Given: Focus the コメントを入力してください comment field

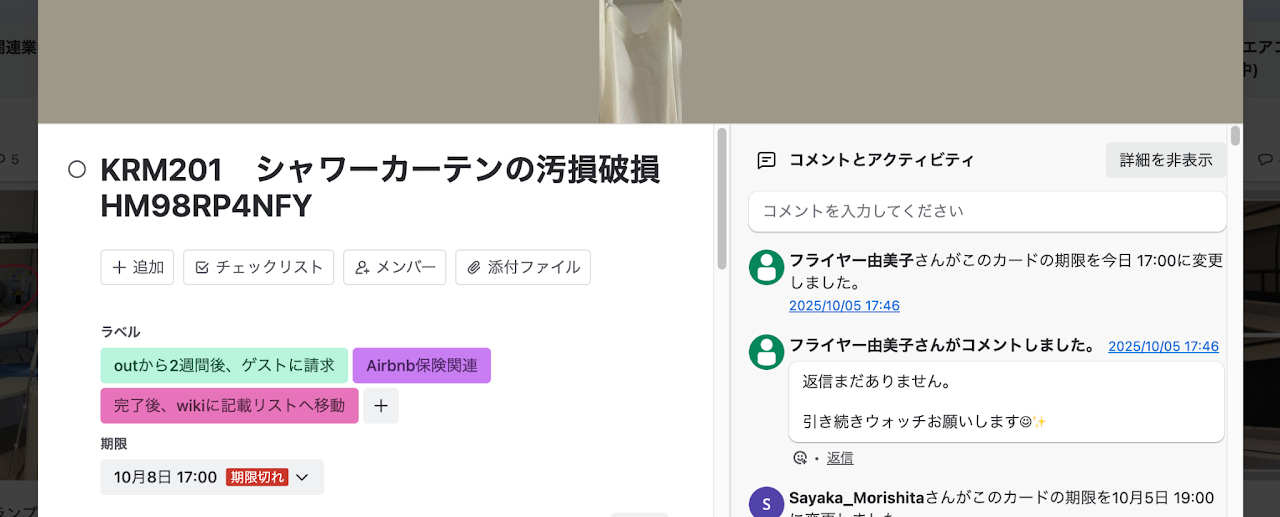Looking at the screenshot, I should (987, 212).
